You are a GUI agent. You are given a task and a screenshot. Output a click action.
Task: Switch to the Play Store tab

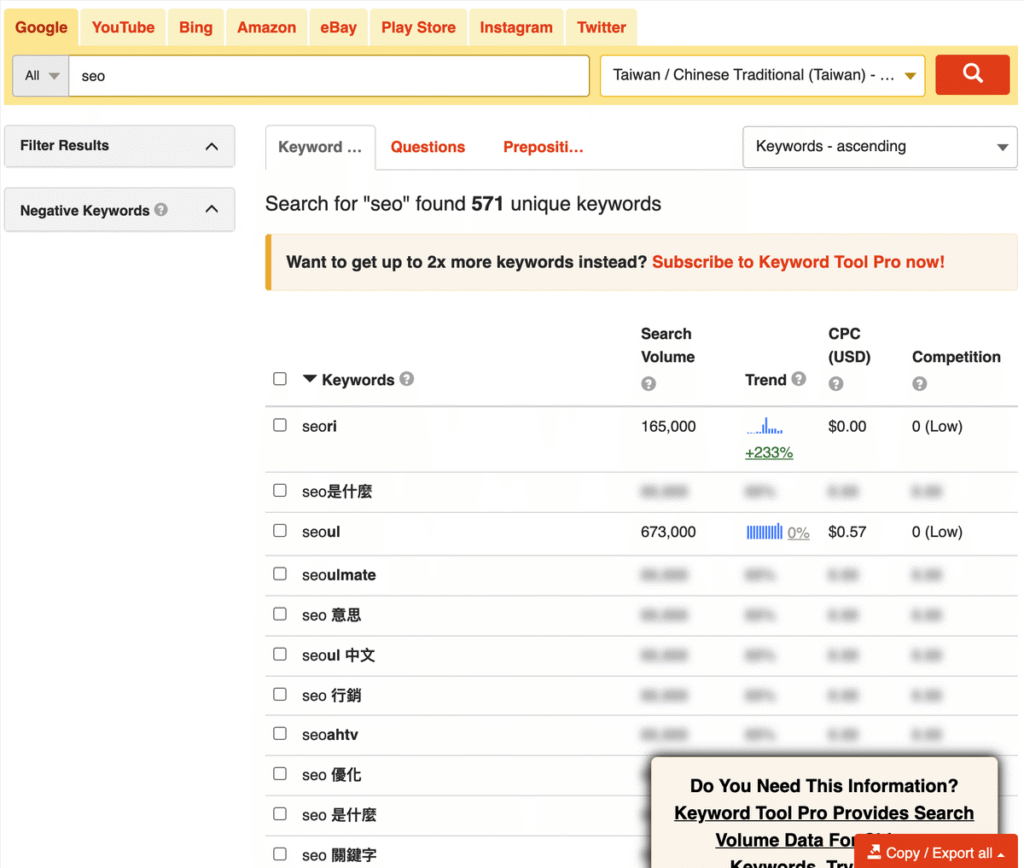pyautogui.click(x=418, y=27)
